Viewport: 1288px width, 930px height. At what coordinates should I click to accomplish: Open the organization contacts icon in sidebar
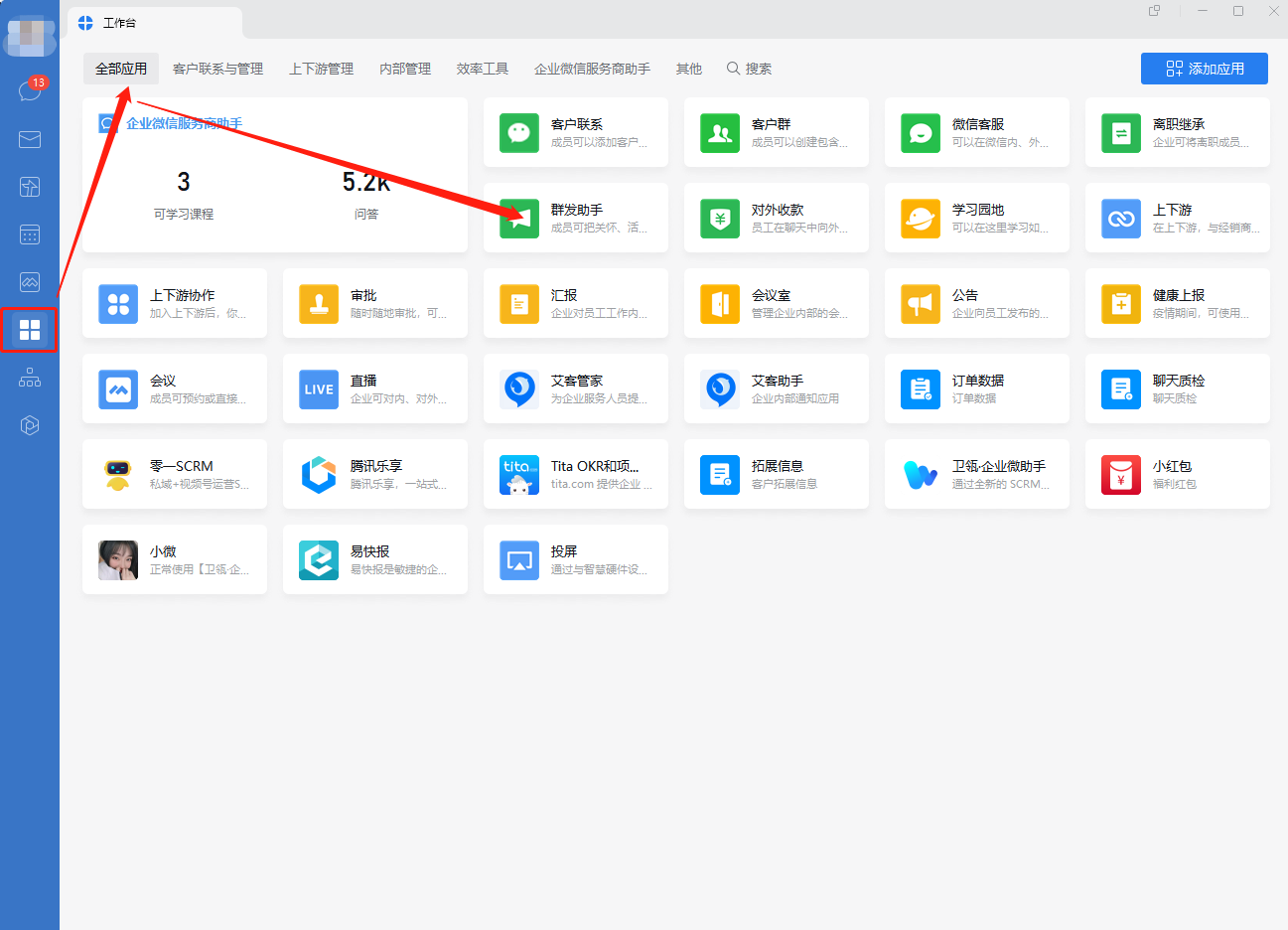pos(30,378)
